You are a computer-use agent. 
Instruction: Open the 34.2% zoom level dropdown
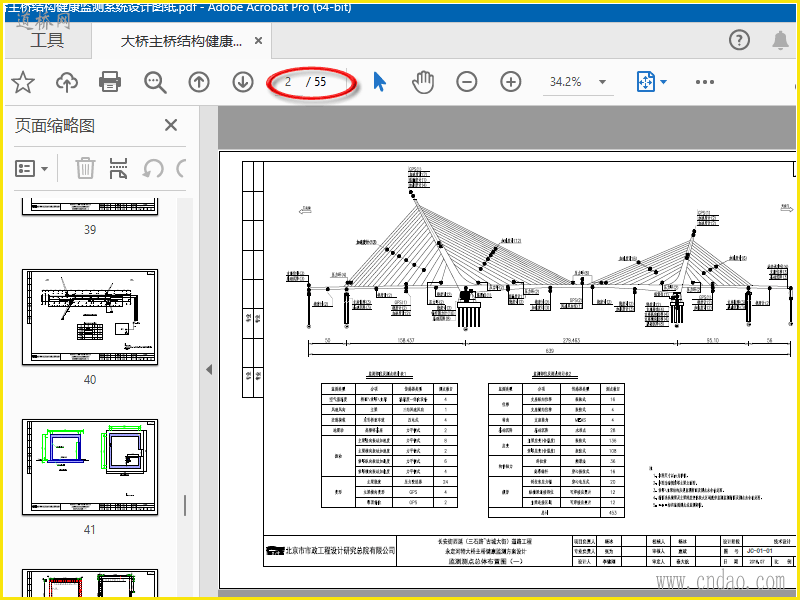tap(603, 82)
